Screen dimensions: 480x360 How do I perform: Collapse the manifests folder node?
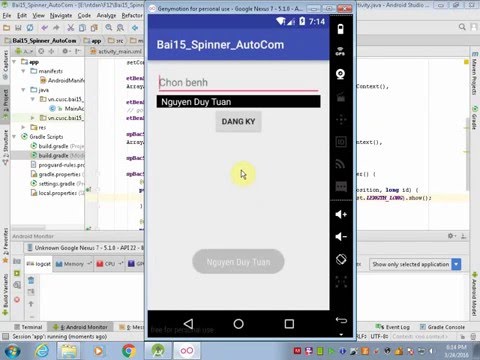pyautogui.click(x=23, y=71)
